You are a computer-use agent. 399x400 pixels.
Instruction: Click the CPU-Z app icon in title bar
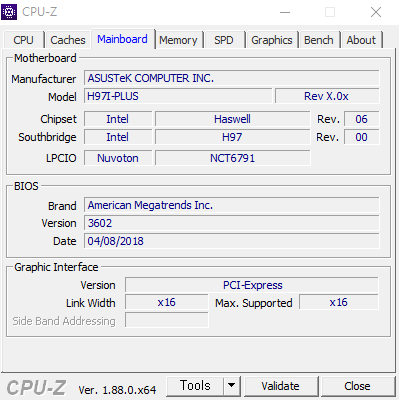pyautogui.click(x=9, y=12)
